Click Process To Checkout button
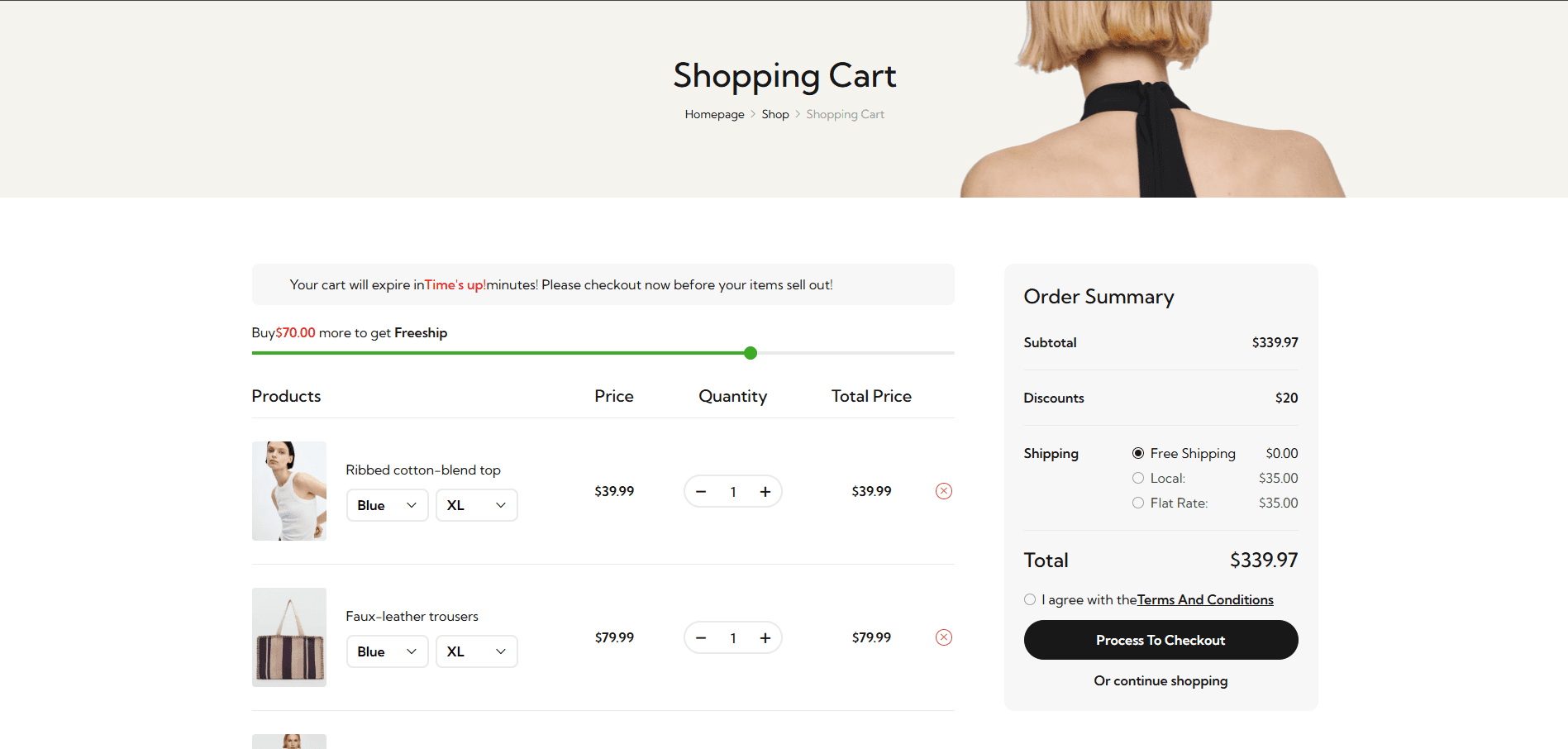Viewport: 1568px width, 749px height. pos(1161,640)
